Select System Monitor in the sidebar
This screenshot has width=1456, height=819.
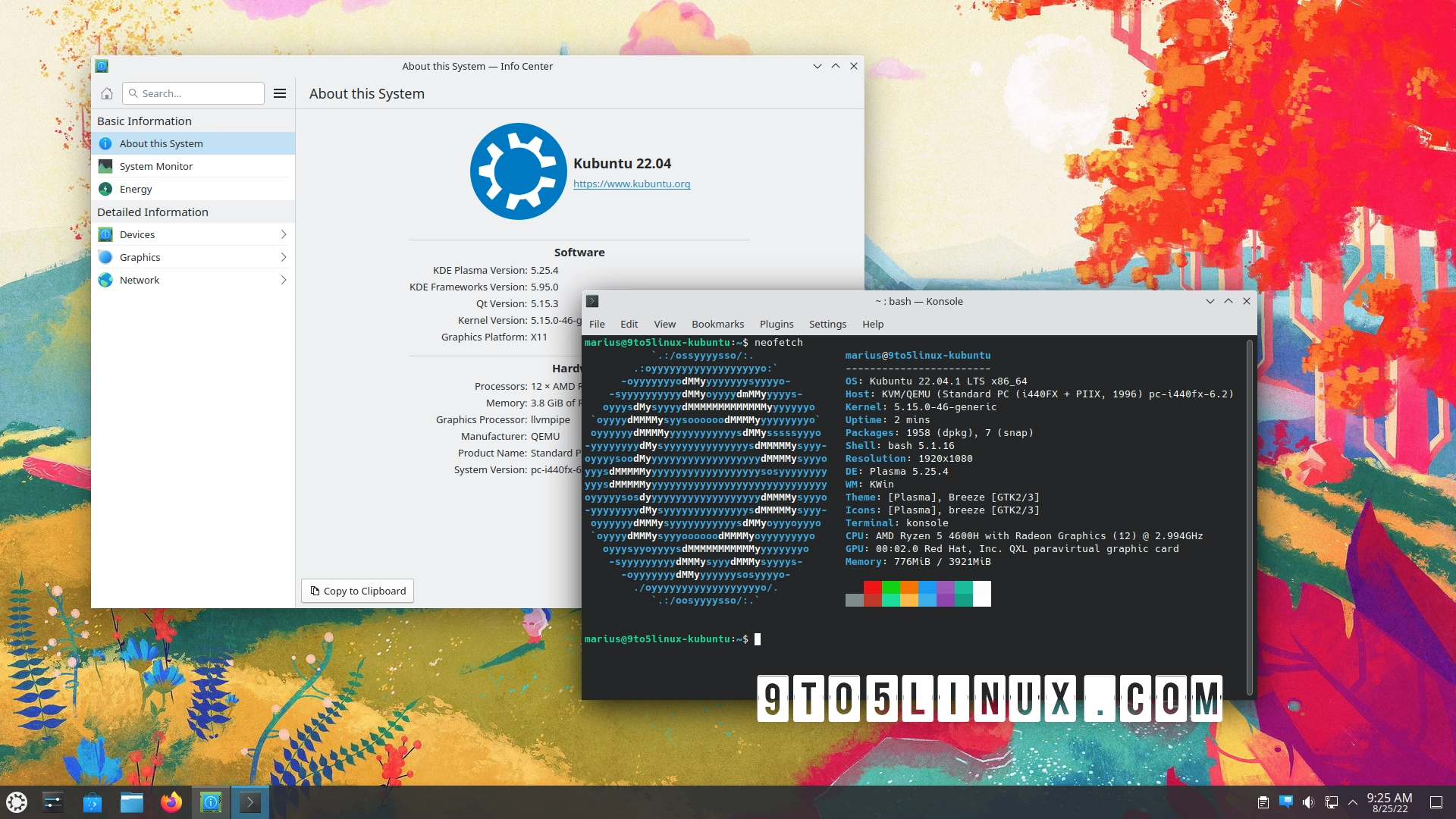point(155,166)
